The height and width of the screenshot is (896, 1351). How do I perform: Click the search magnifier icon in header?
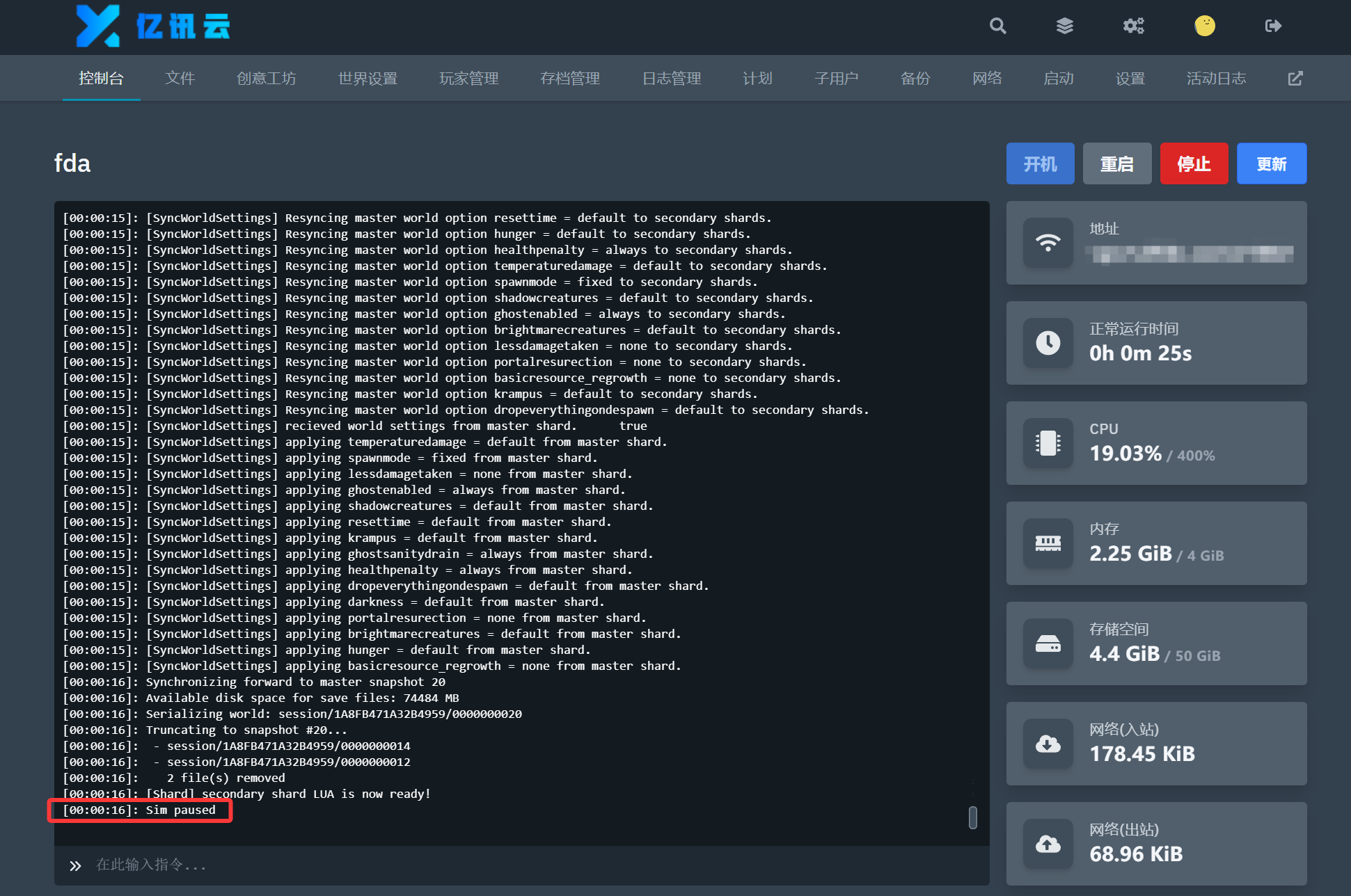(997, 26)
